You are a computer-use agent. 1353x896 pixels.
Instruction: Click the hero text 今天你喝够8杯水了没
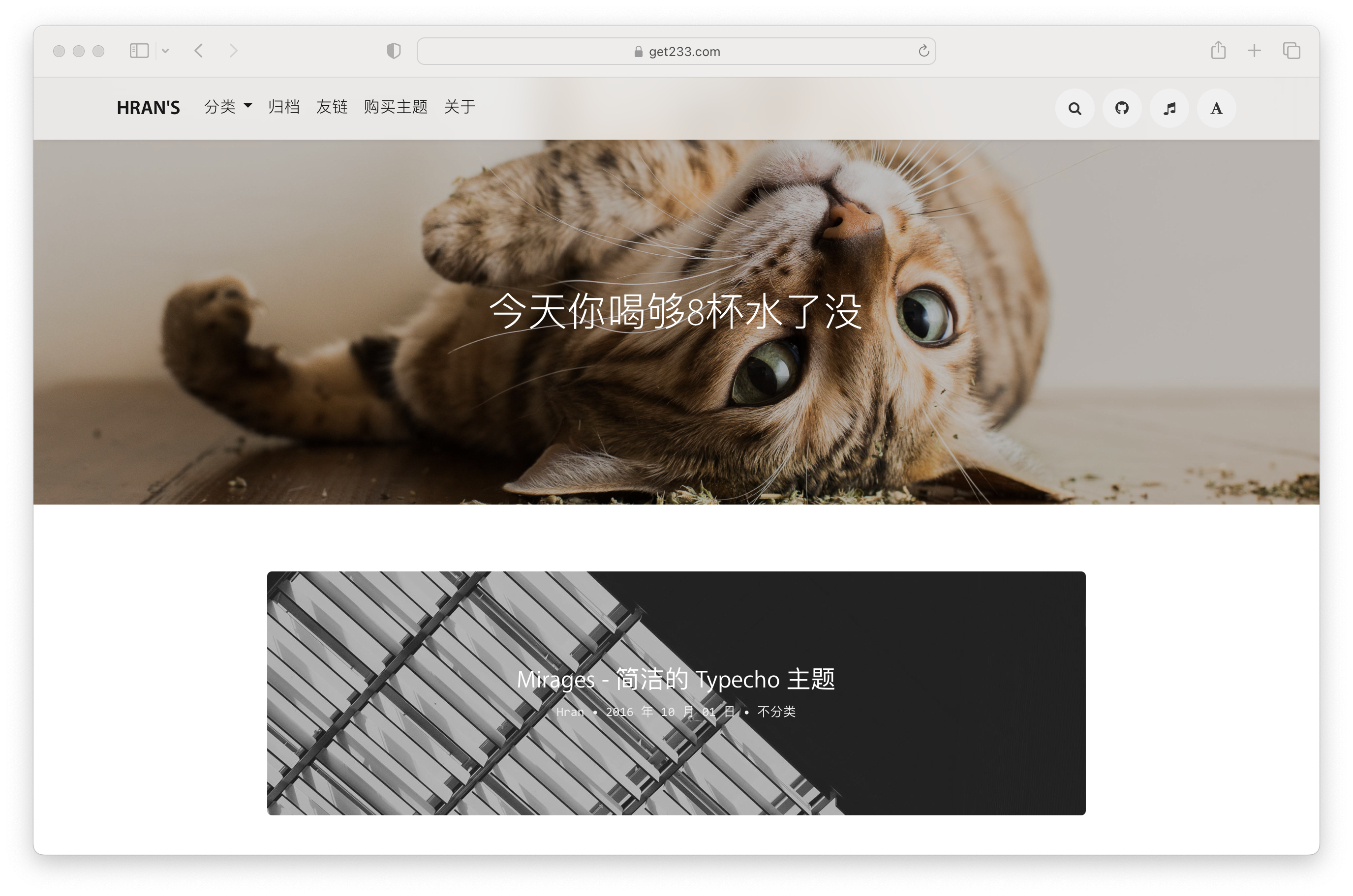676,311
